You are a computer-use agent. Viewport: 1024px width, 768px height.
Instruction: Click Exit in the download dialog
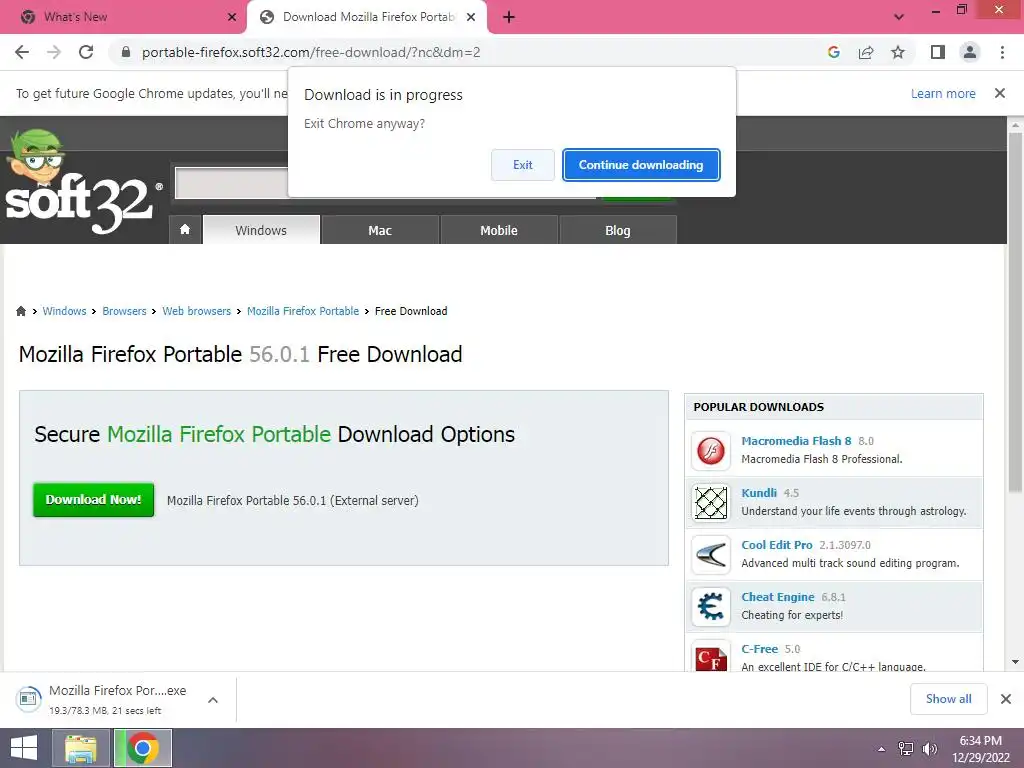tap(522, 165)
